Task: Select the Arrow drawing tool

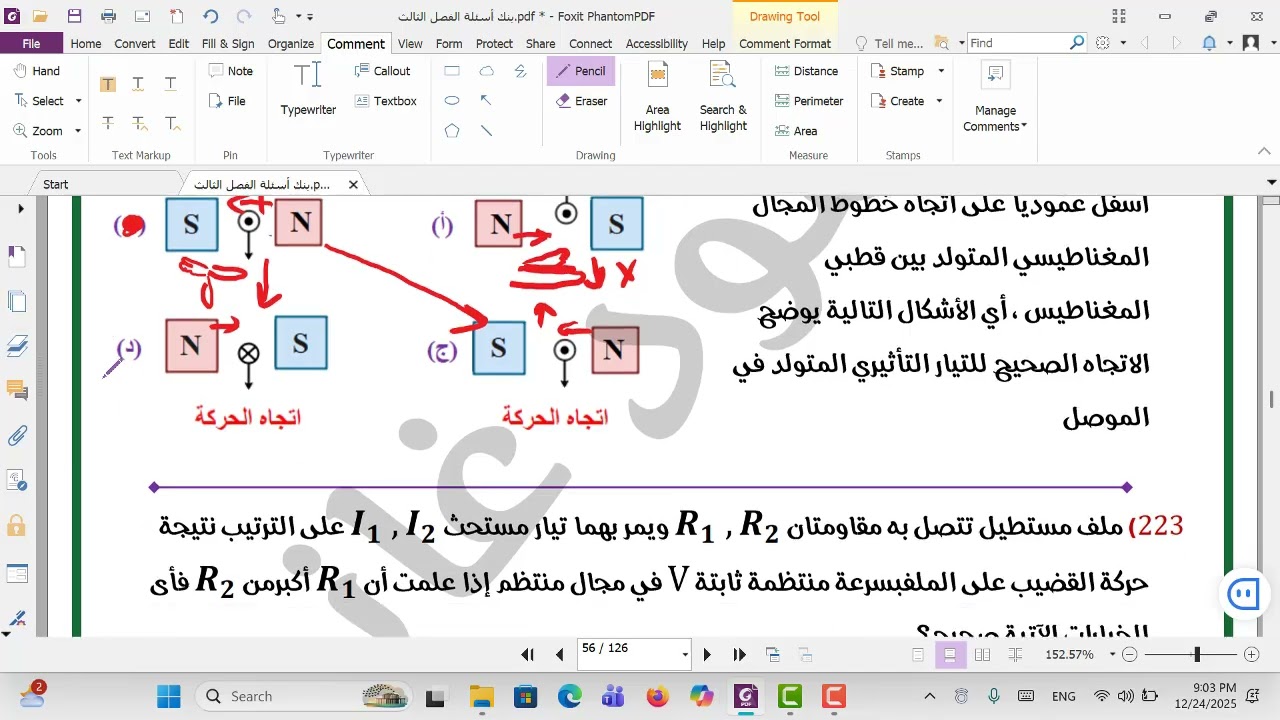Action: coord(486,101)
